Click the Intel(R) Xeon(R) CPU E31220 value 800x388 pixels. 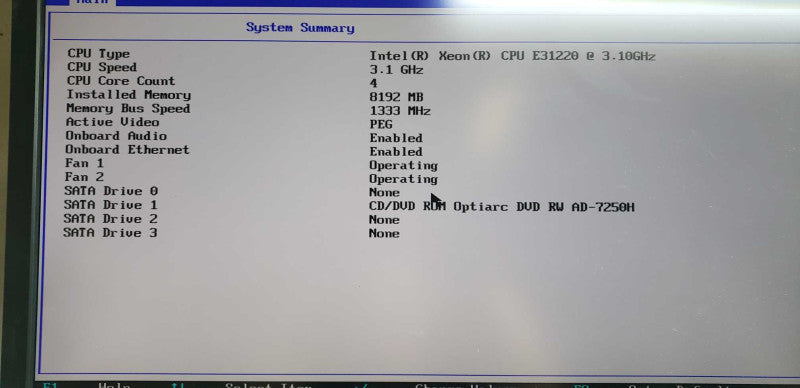pos(512,56)
